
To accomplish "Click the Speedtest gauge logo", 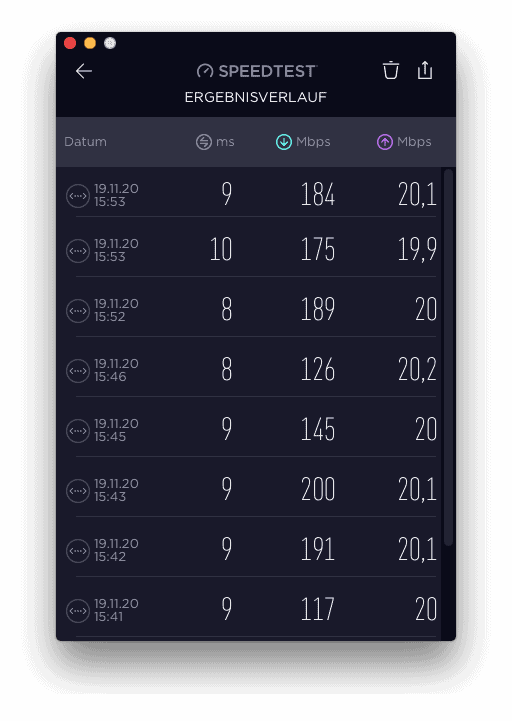I will pyautogui.click(x=205, y=71).
